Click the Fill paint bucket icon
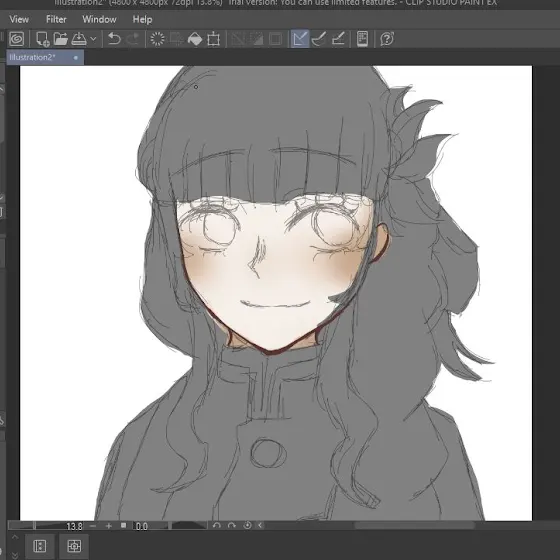560x560 pixels. pyautogui.click(x=195, y=39)
